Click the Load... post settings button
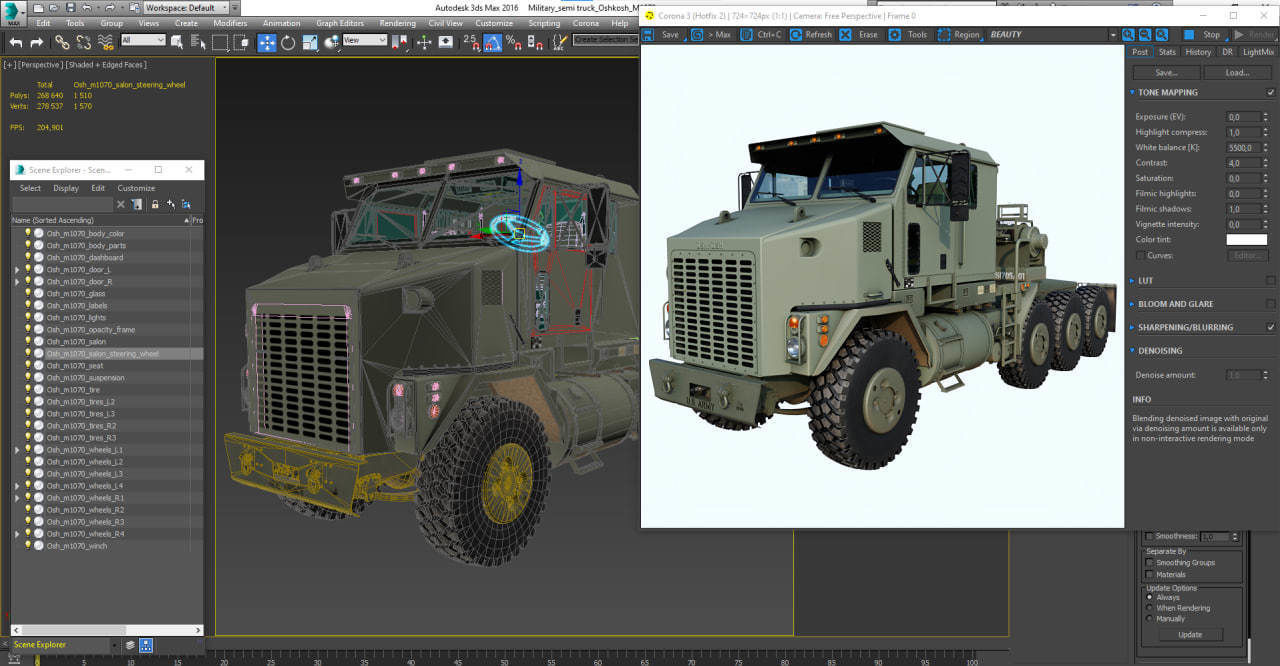This screenshot has width=1280, height=666. [1238, 72]
